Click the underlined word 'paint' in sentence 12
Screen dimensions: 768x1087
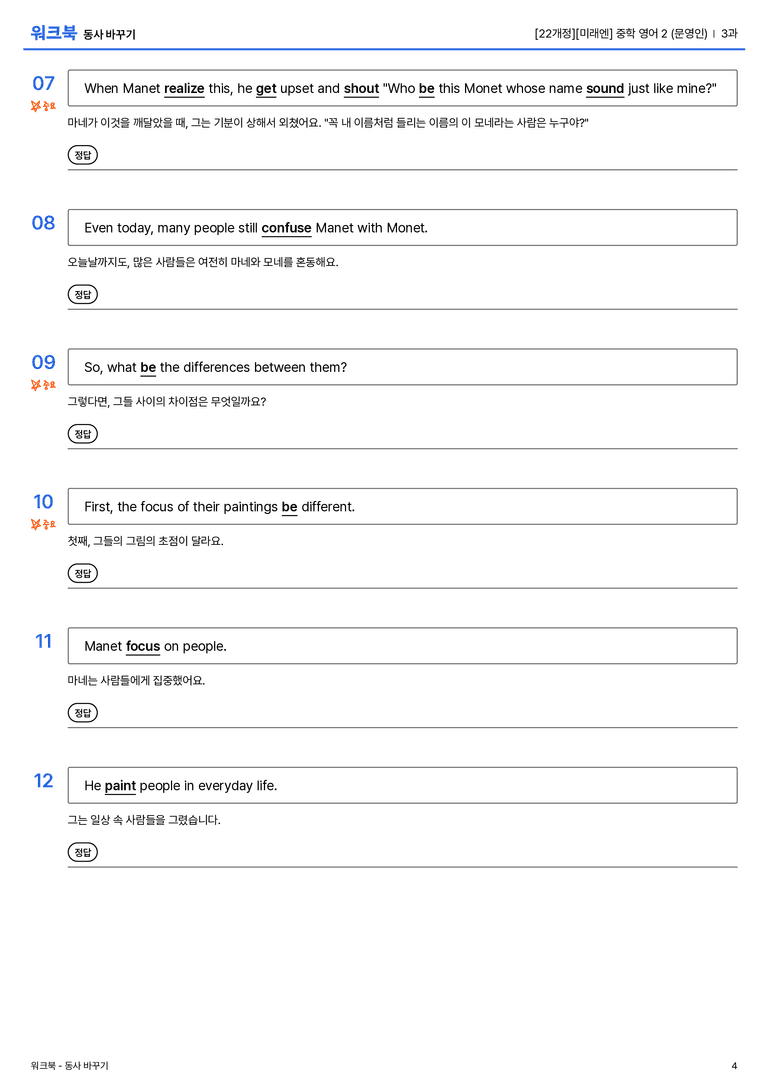coord(120,785)
